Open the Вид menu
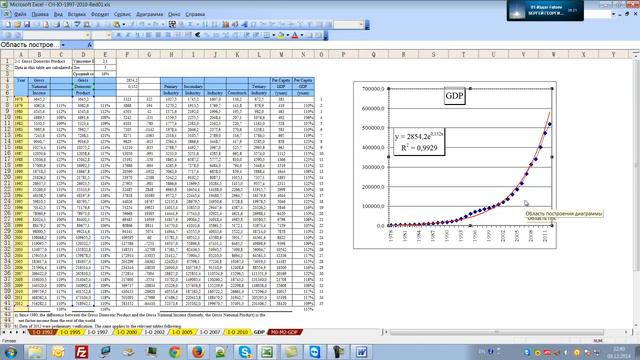640x360 pixels. tap(58, 14)
